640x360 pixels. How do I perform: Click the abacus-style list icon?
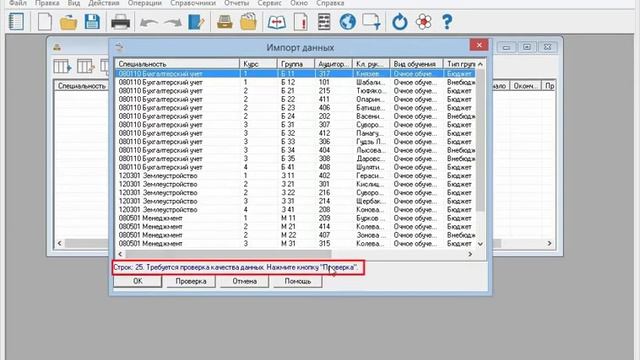324,22
